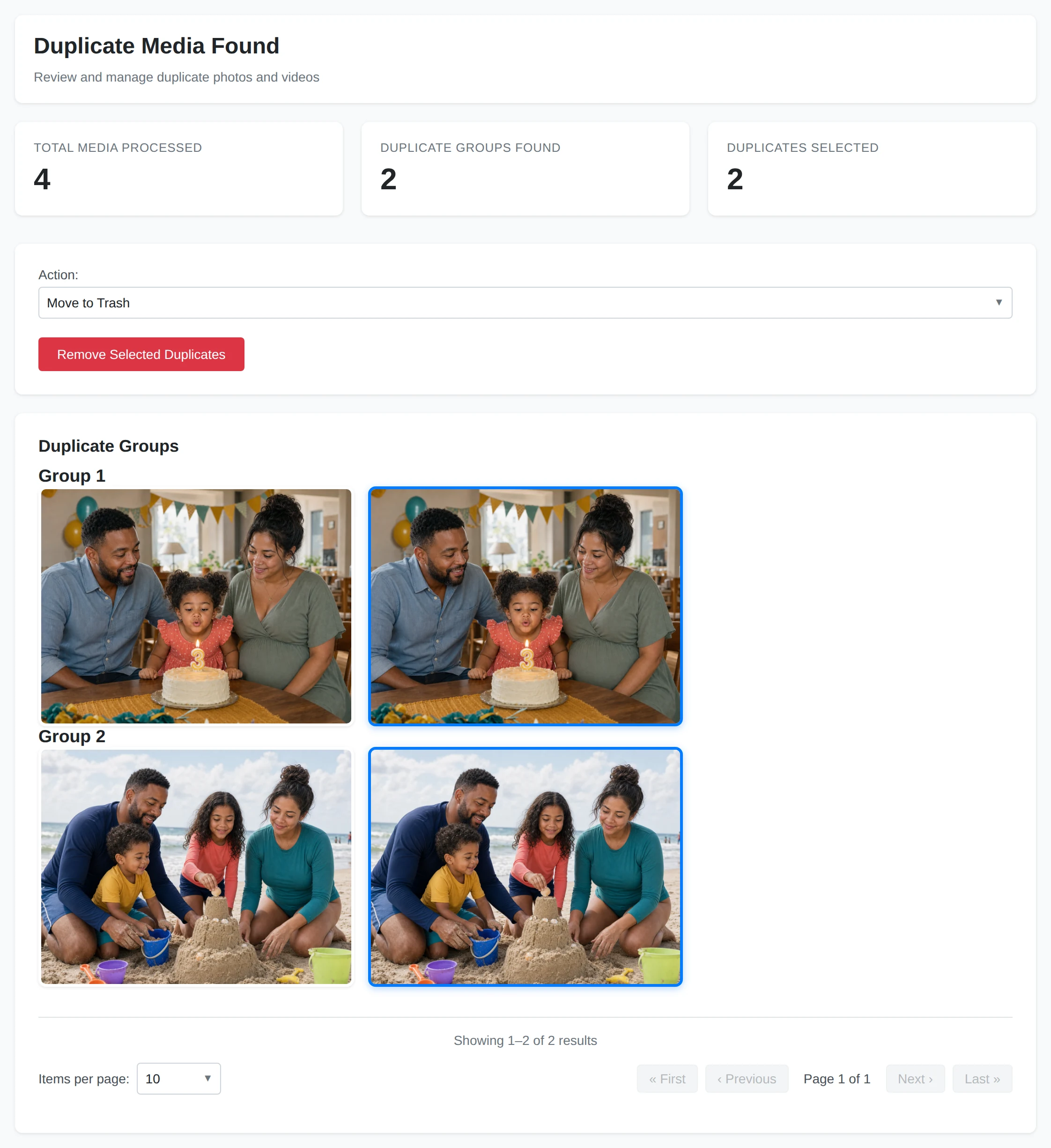Click the Duplicates Selected stat card
1051x1148 pixels.
click(x=871, y=169)
